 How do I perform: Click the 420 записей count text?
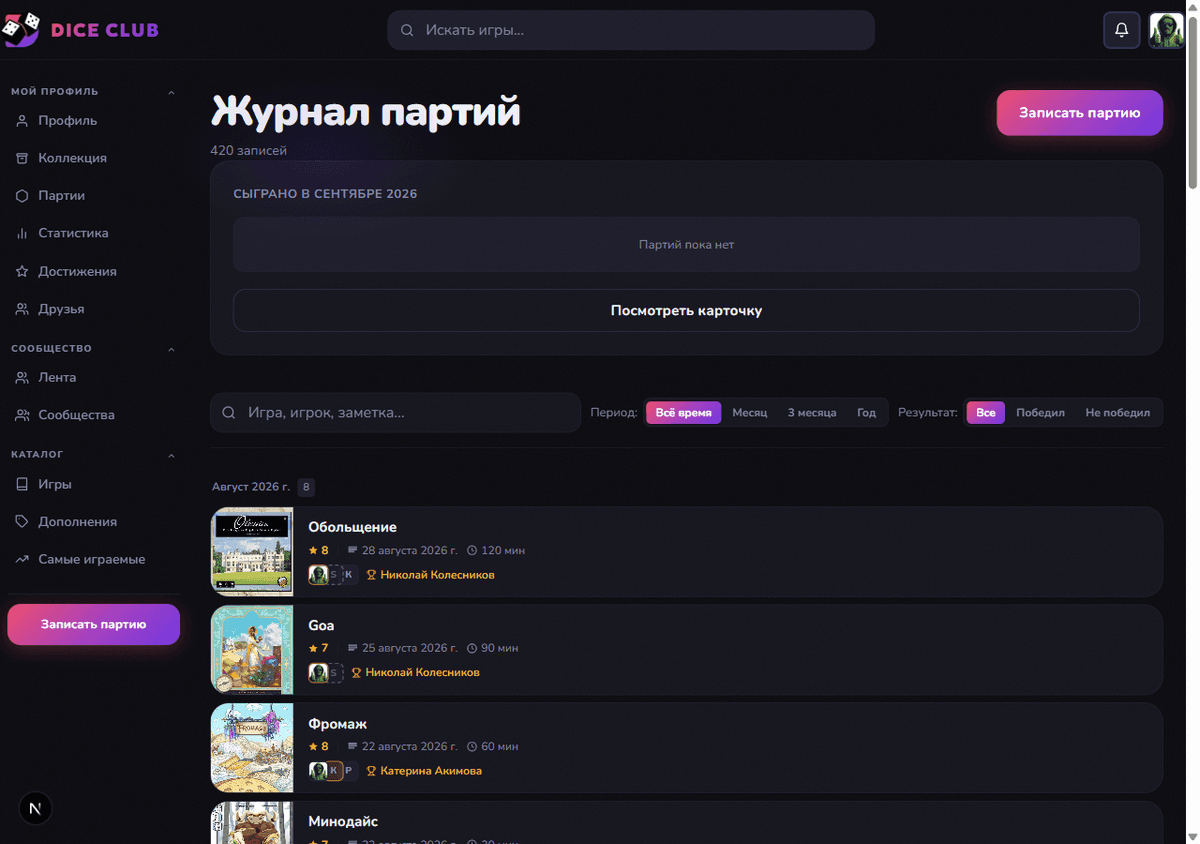[x=249, y=151]
